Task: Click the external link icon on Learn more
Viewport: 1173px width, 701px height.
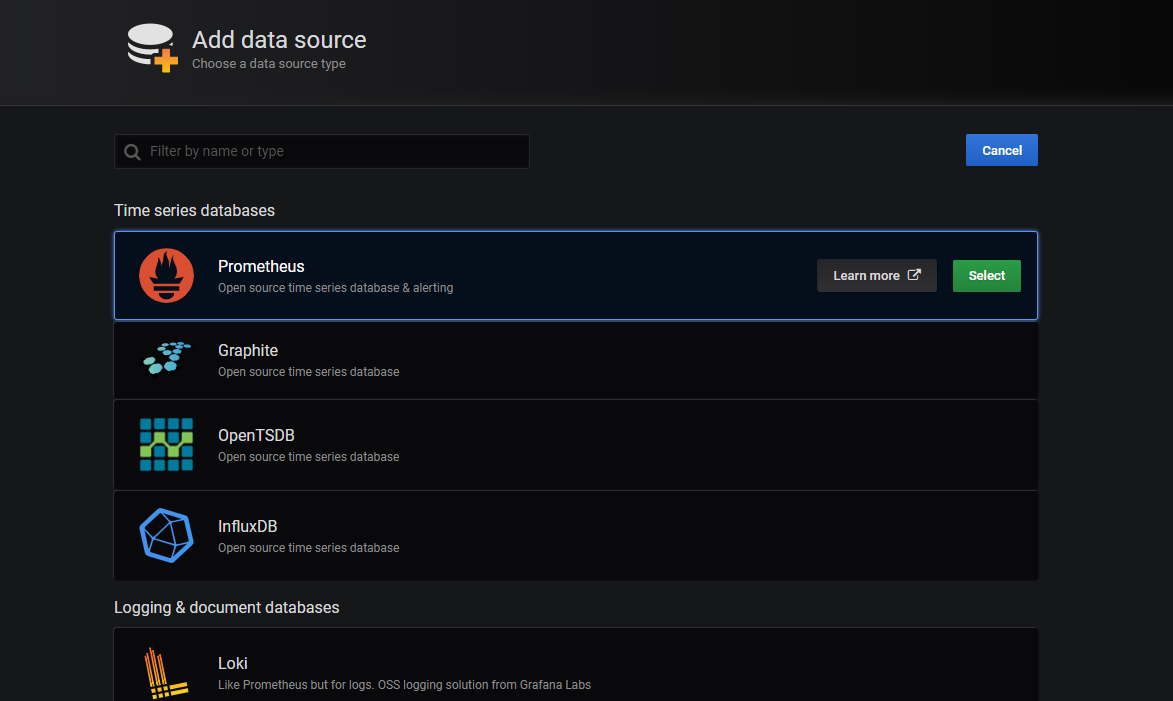Action: (x=914, y=275)
